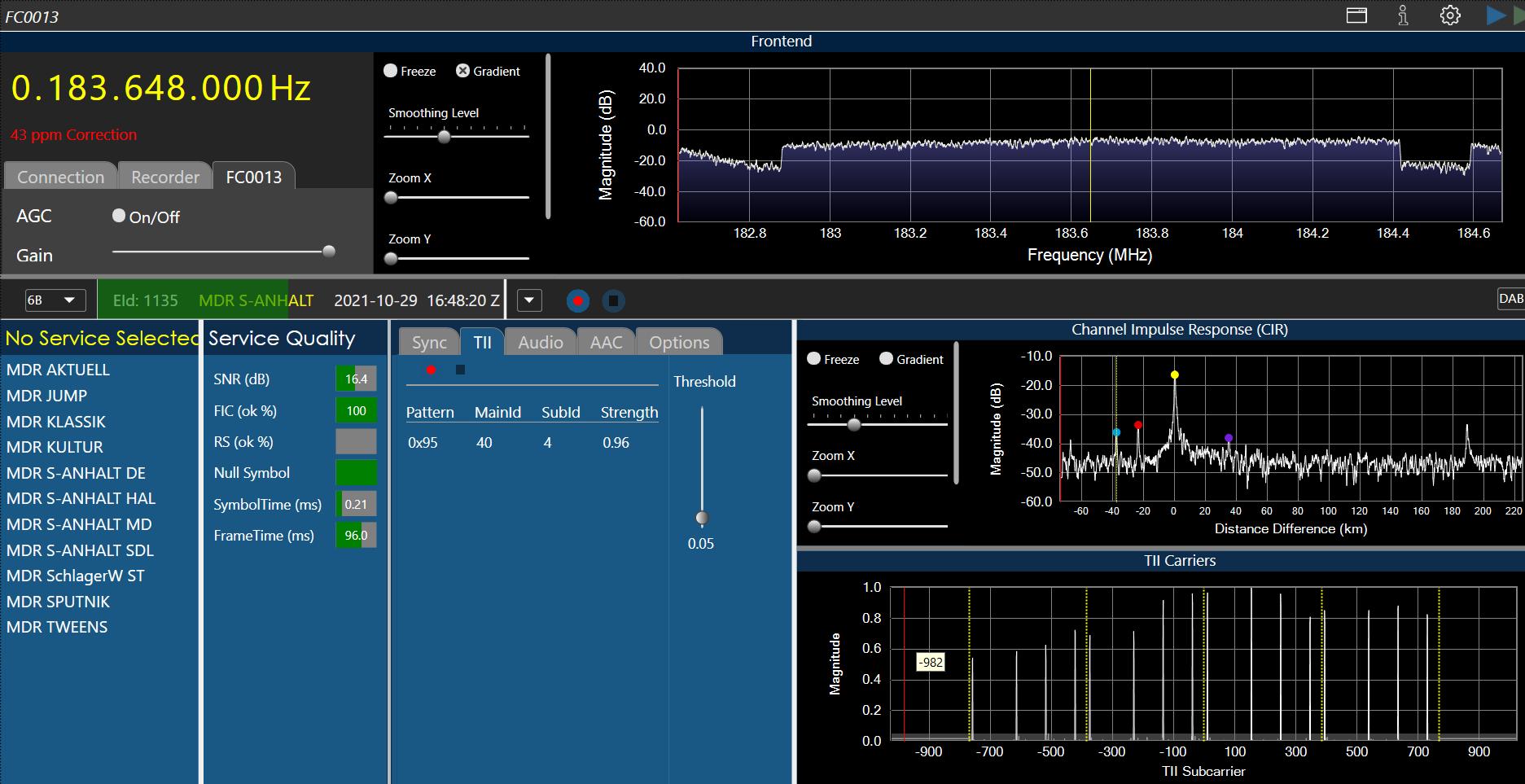Viewport: 1525px width, 784px height.
Task: Toggle the Frontend Gradient option
Action: [462, 71]
